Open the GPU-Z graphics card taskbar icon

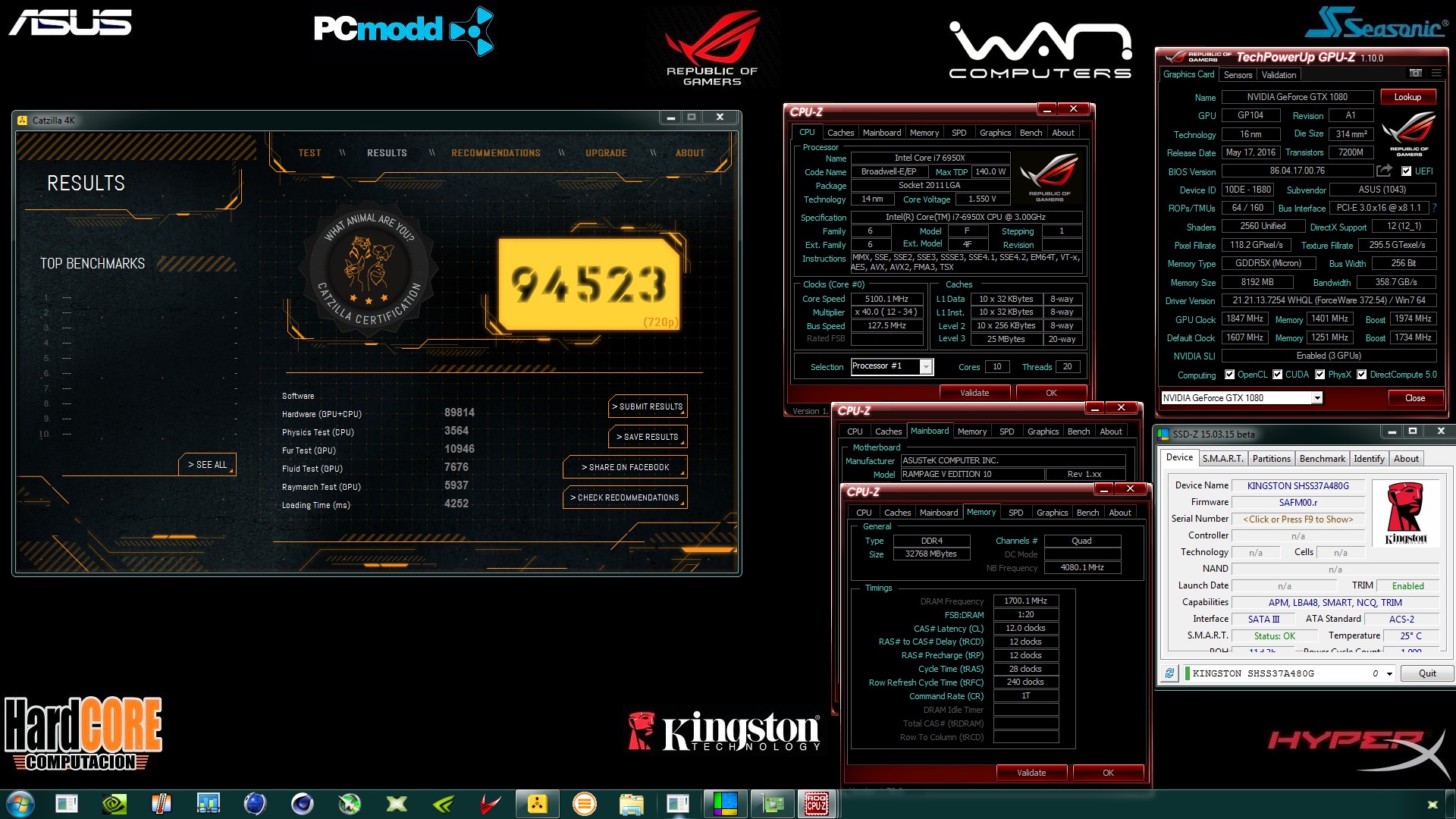pos(772,804)
